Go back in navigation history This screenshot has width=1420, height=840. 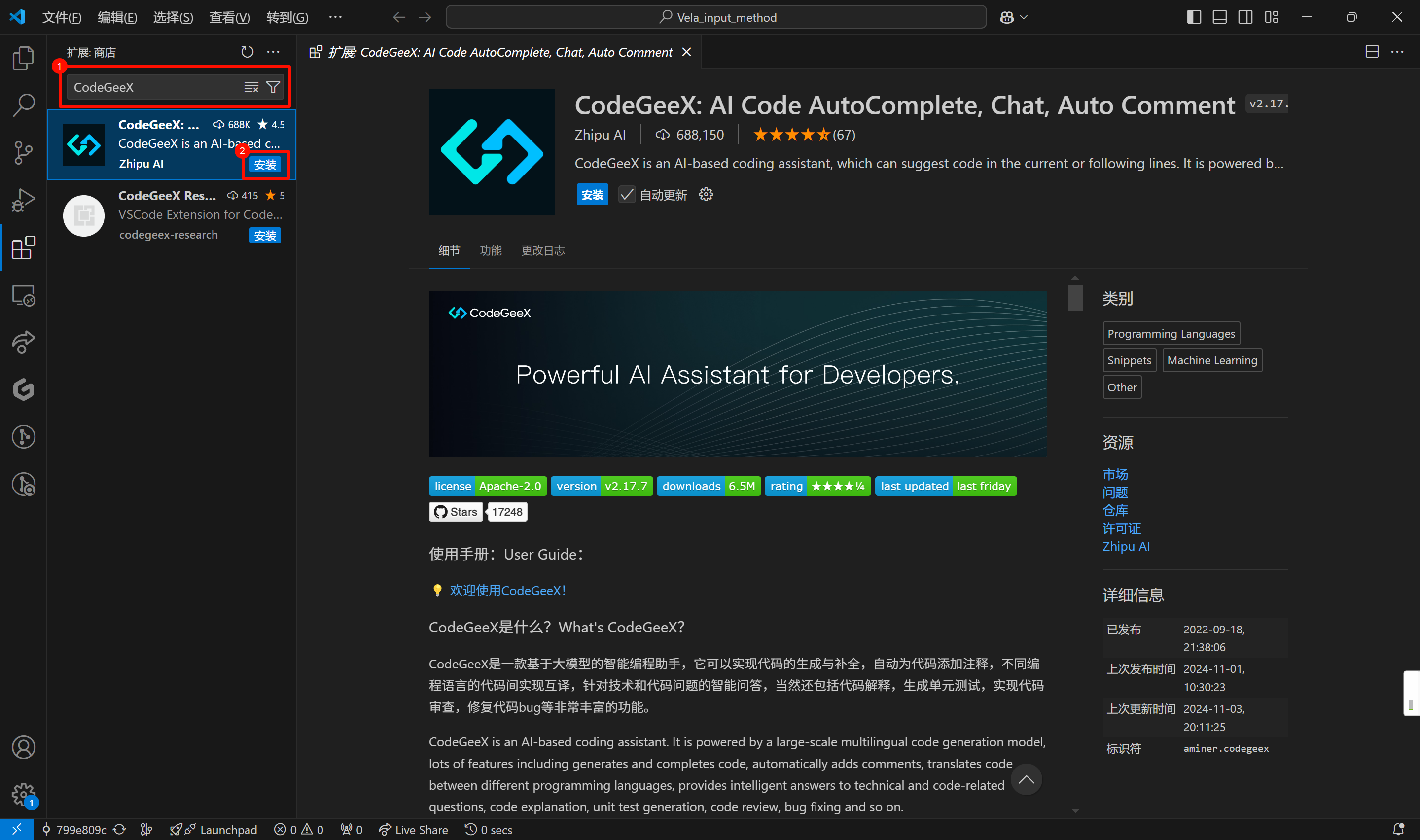coord(399,18)
